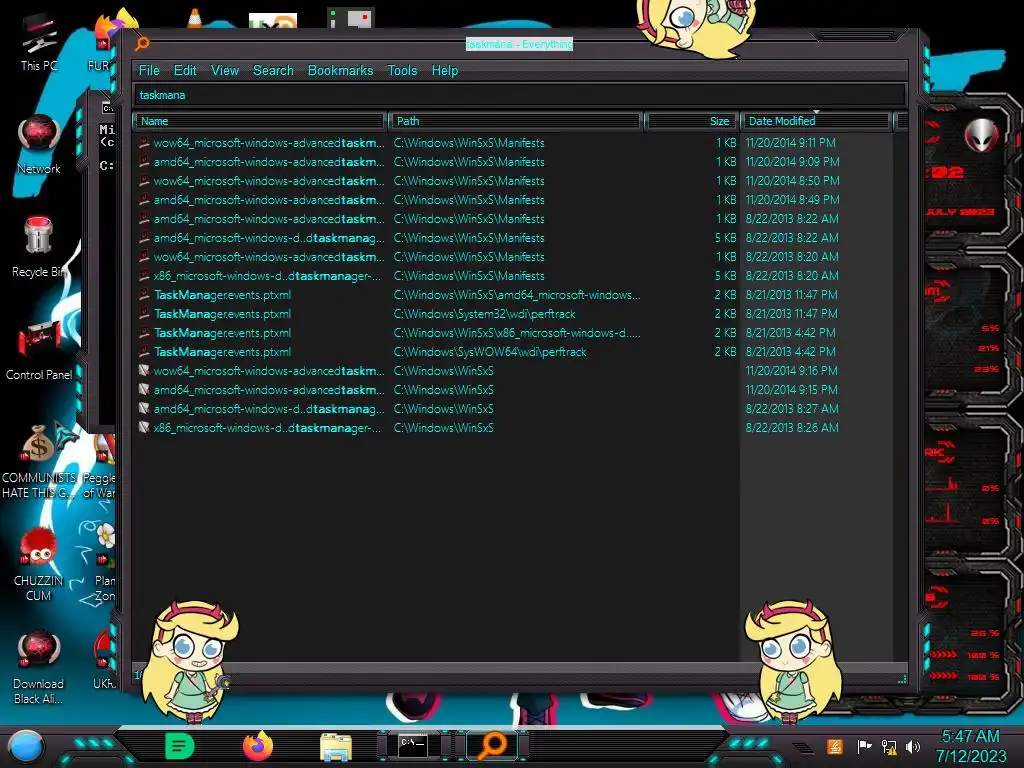Open the Network desktop icon
Screen dimensions: 1024x768
[39, 144]
